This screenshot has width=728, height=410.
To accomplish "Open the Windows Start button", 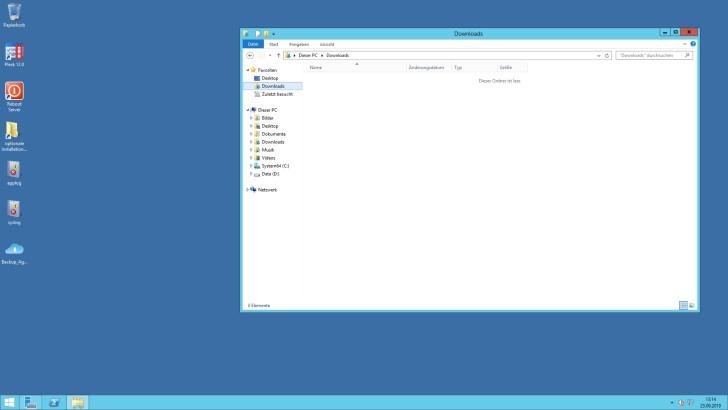I will click(9, 403).
